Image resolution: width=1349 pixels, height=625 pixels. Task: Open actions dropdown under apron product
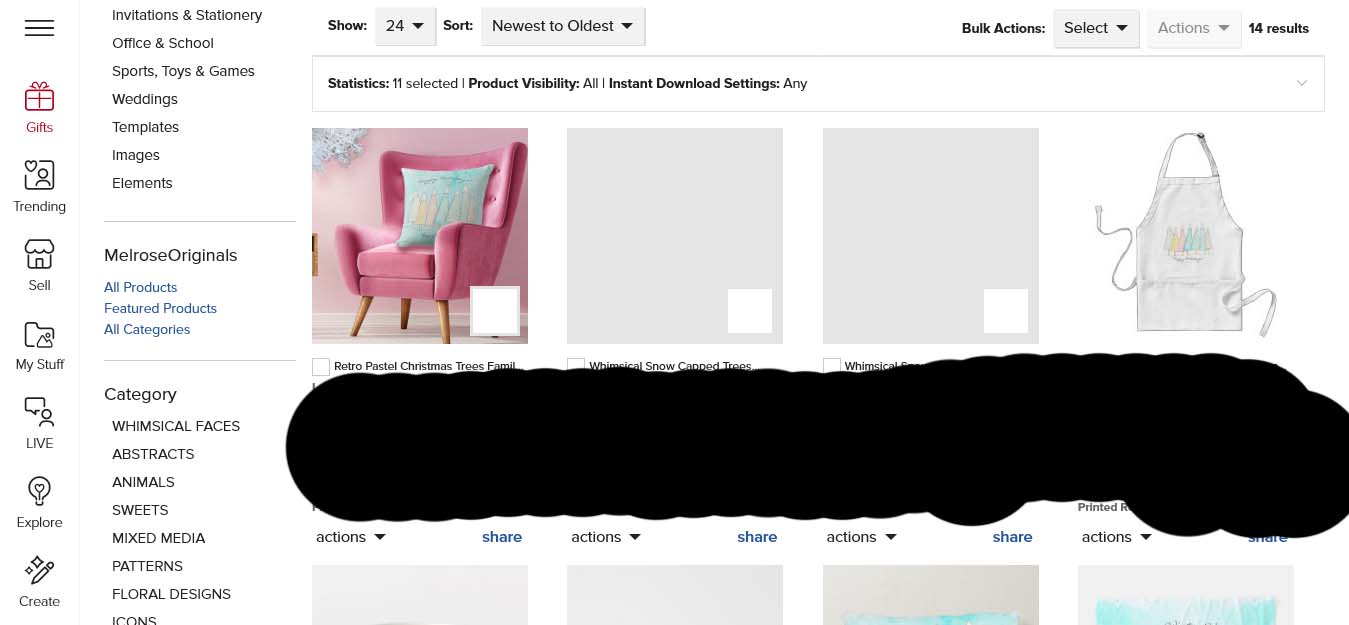pyautogui.click(x=1116, y=537)
